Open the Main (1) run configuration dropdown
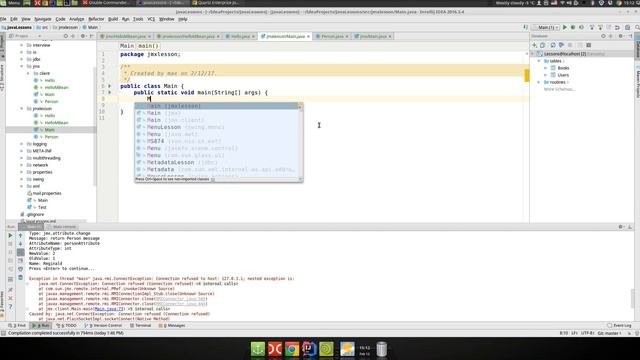The image size is (640, 360). pos(546,27)
